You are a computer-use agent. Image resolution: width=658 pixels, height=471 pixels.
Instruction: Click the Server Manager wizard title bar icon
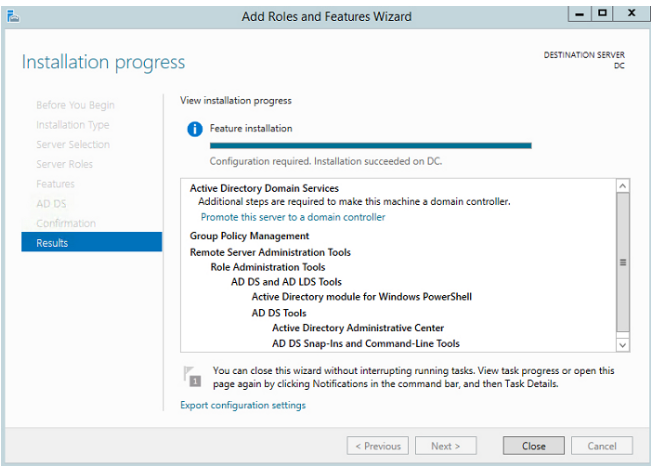[x=13, y=16]
